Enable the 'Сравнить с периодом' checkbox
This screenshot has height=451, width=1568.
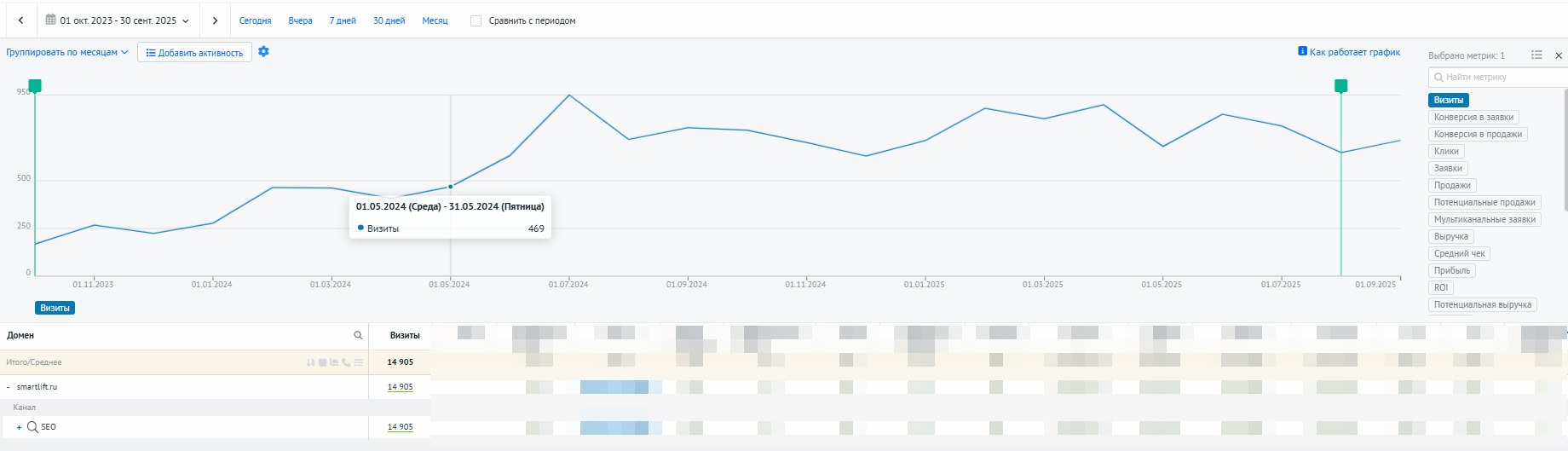476,20
